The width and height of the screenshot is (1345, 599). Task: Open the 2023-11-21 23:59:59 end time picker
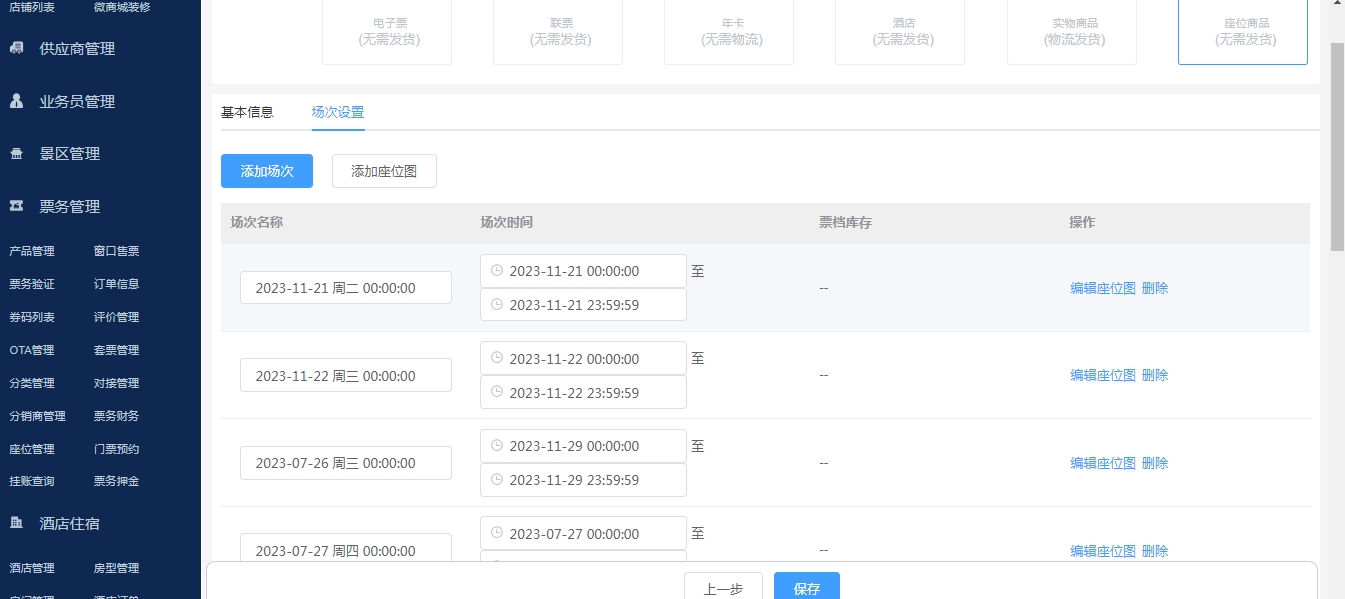[x=583, y=305]
